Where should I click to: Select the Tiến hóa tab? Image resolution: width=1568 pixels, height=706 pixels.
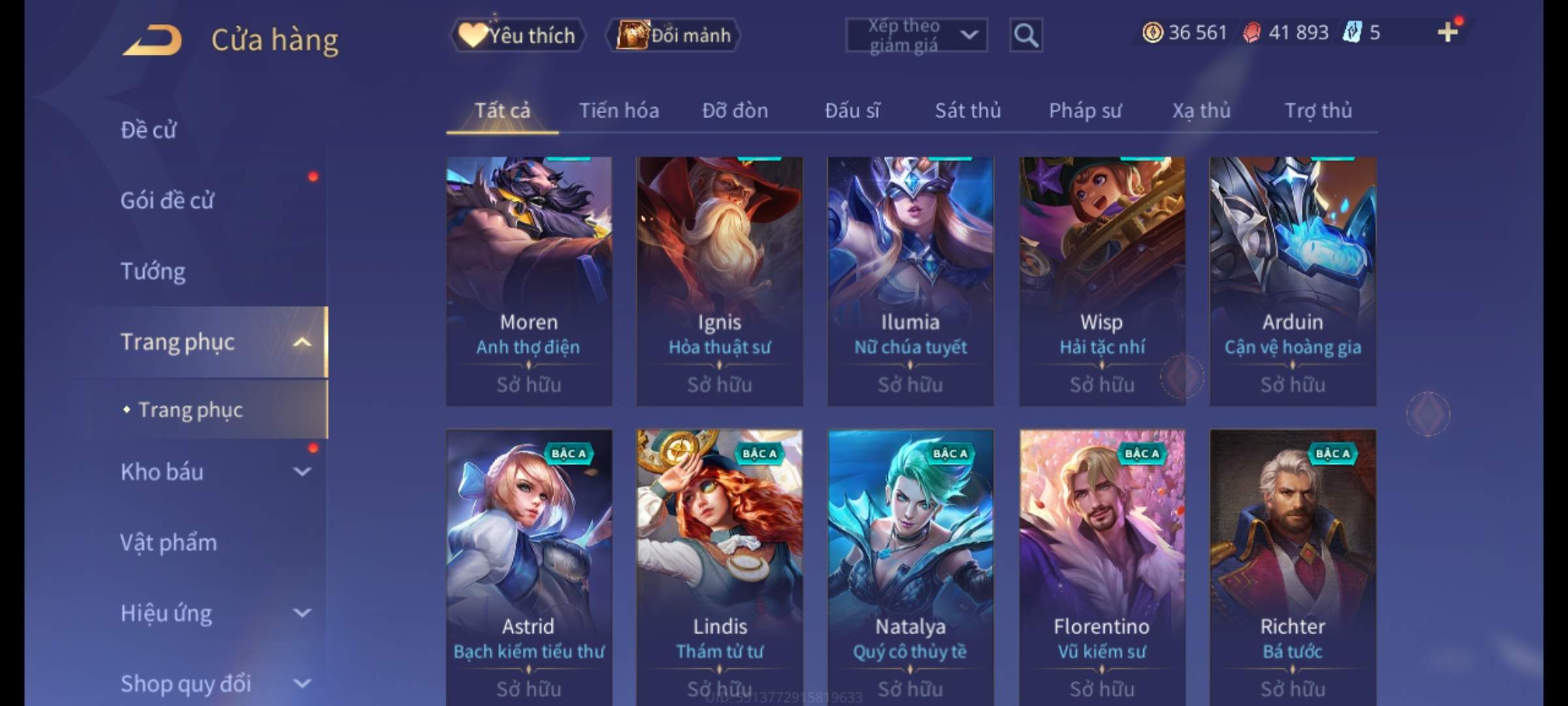pos(619,110)
